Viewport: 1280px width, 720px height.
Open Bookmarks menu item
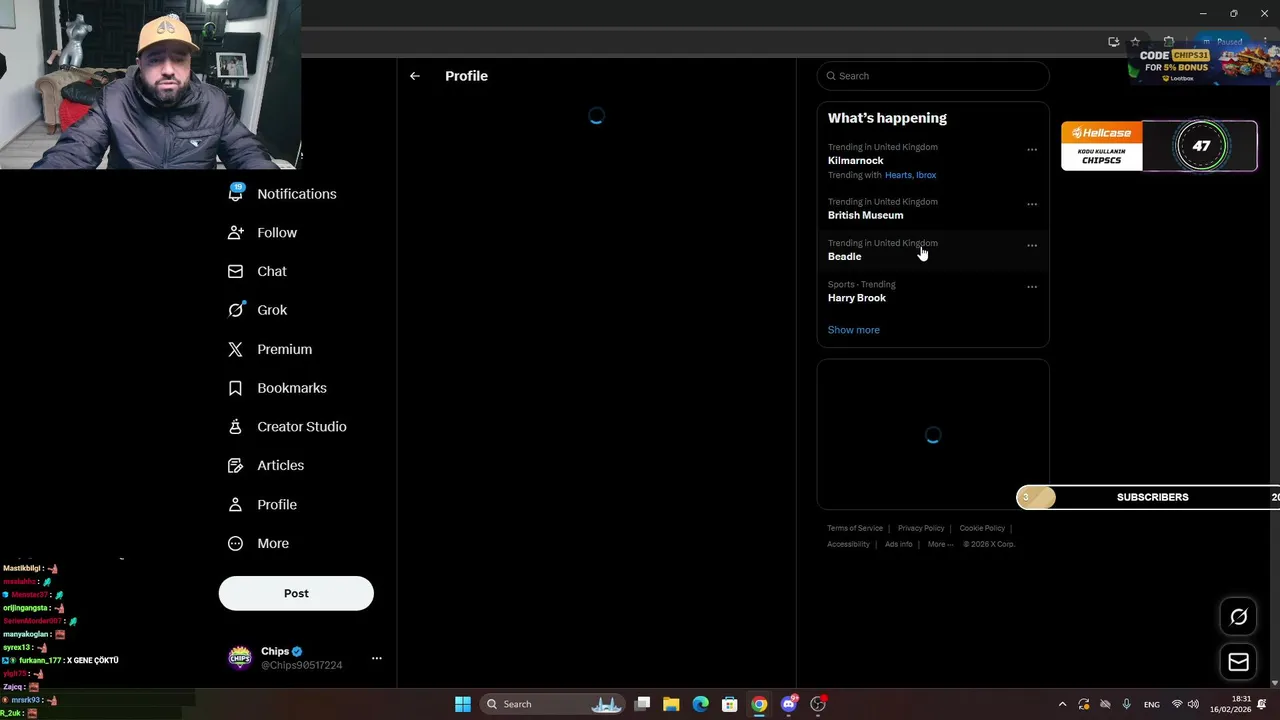[278, 388]
